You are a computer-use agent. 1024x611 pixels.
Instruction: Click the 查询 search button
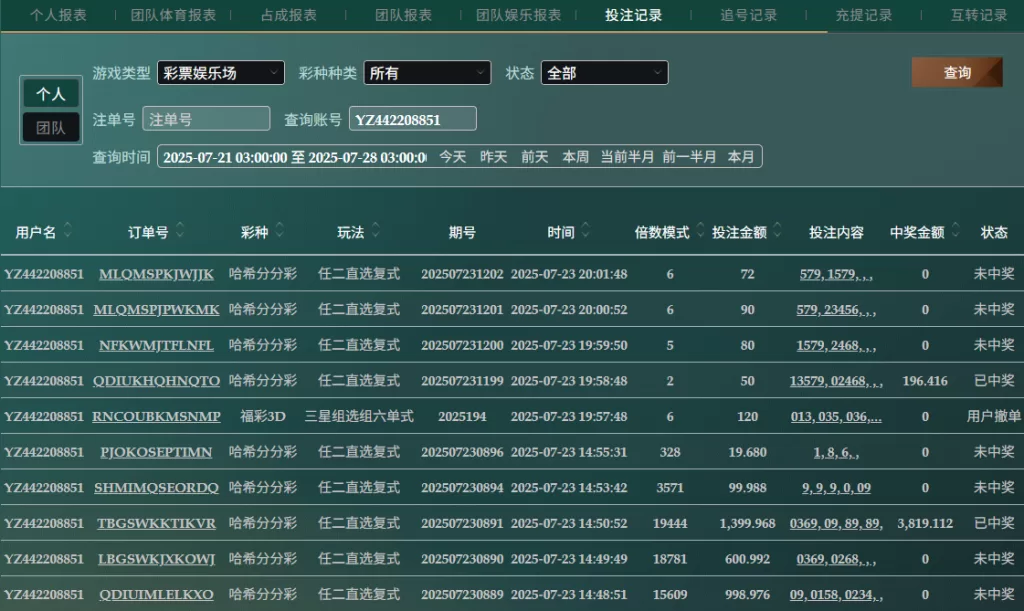point(957,72)
